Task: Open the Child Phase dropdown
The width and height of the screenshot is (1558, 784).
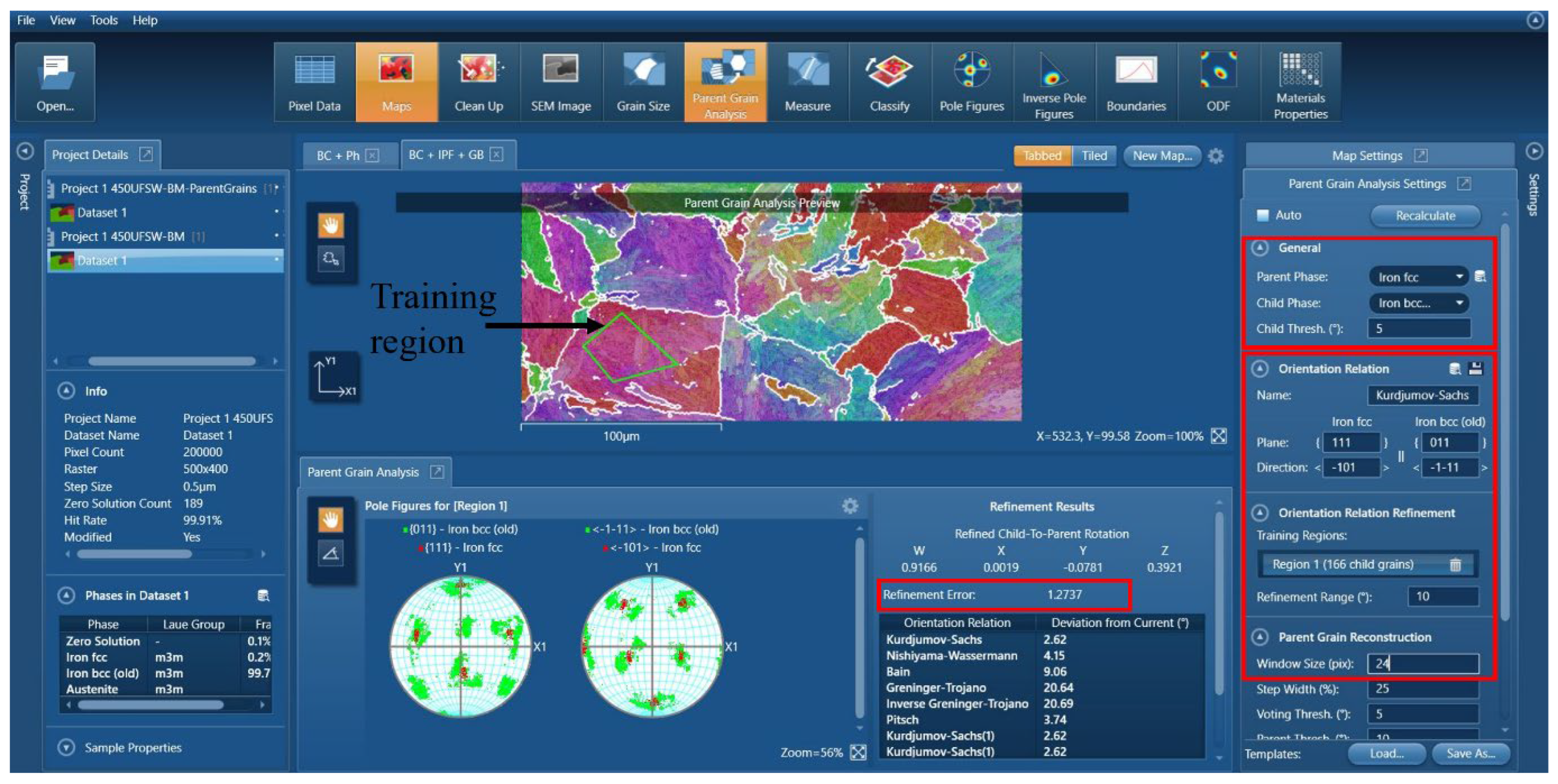Action: point(1418,303)
